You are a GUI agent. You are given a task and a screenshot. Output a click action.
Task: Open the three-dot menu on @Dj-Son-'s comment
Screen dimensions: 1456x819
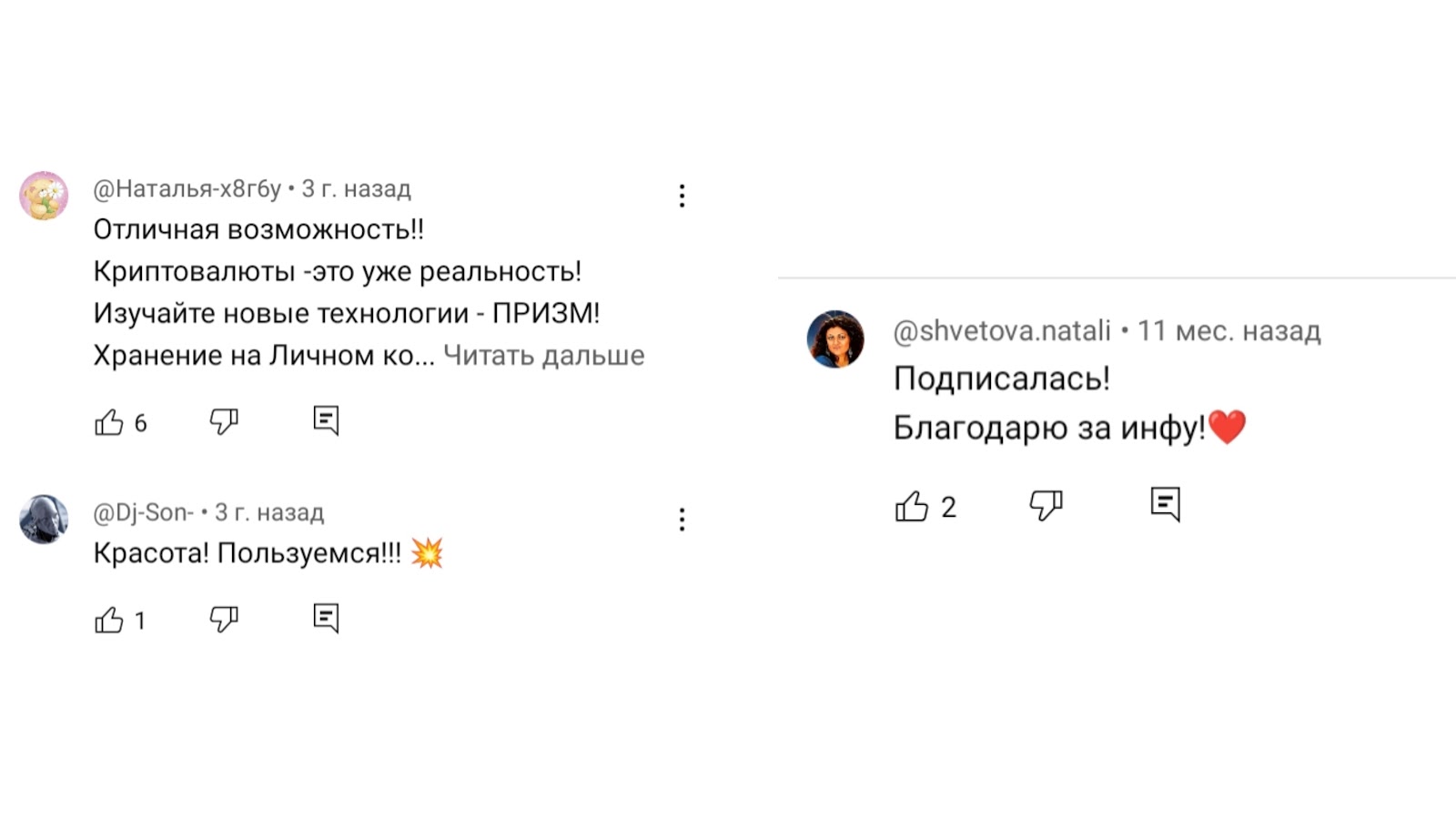tap(682, 519)
